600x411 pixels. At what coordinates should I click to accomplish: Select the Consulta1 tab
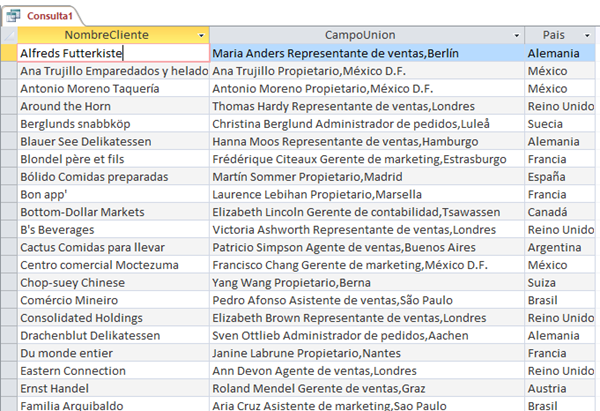point(42,16)
